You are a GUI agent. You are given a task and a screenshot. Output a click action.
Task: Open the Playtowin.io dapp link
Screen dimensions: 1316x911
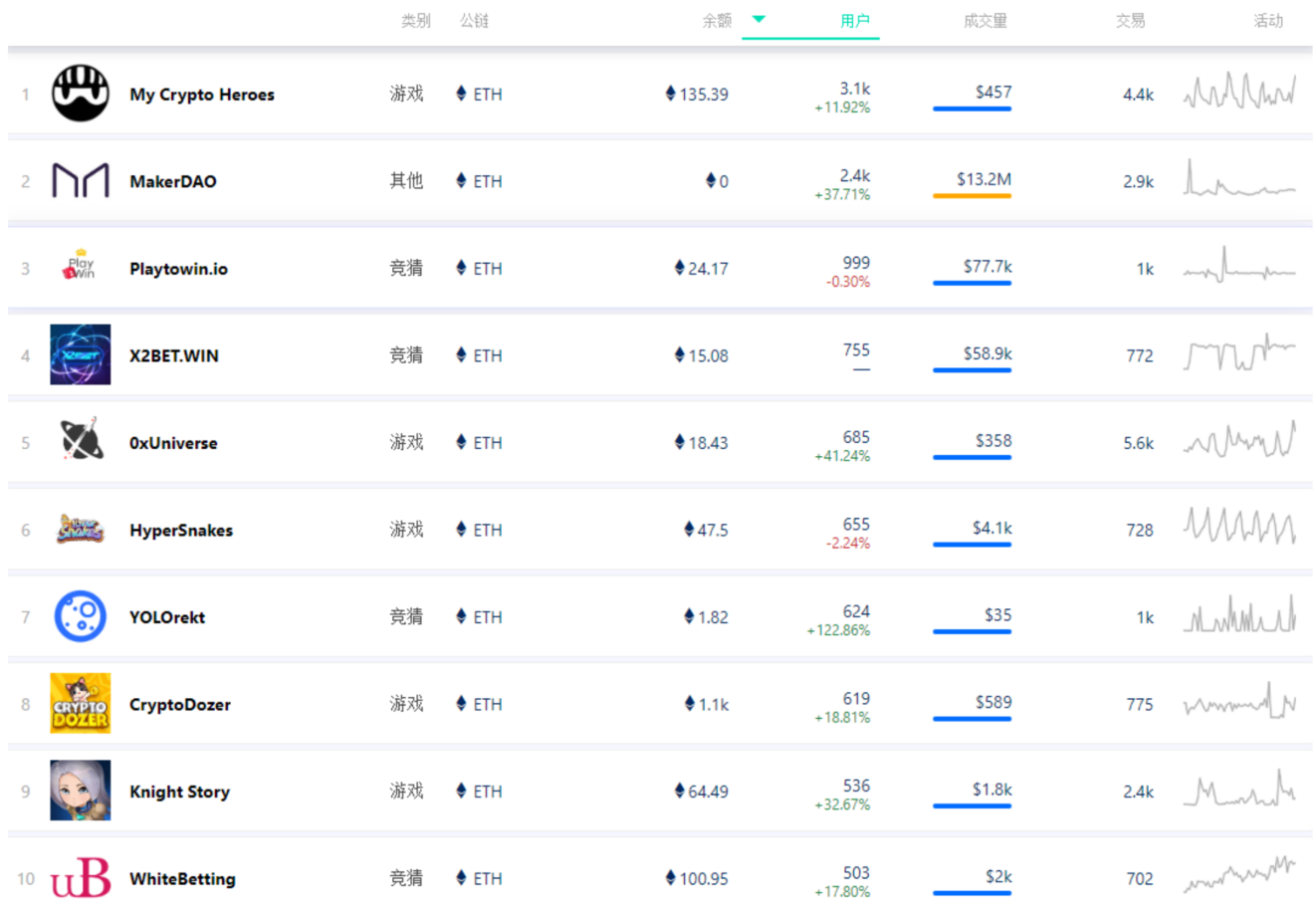click(179, 269)
